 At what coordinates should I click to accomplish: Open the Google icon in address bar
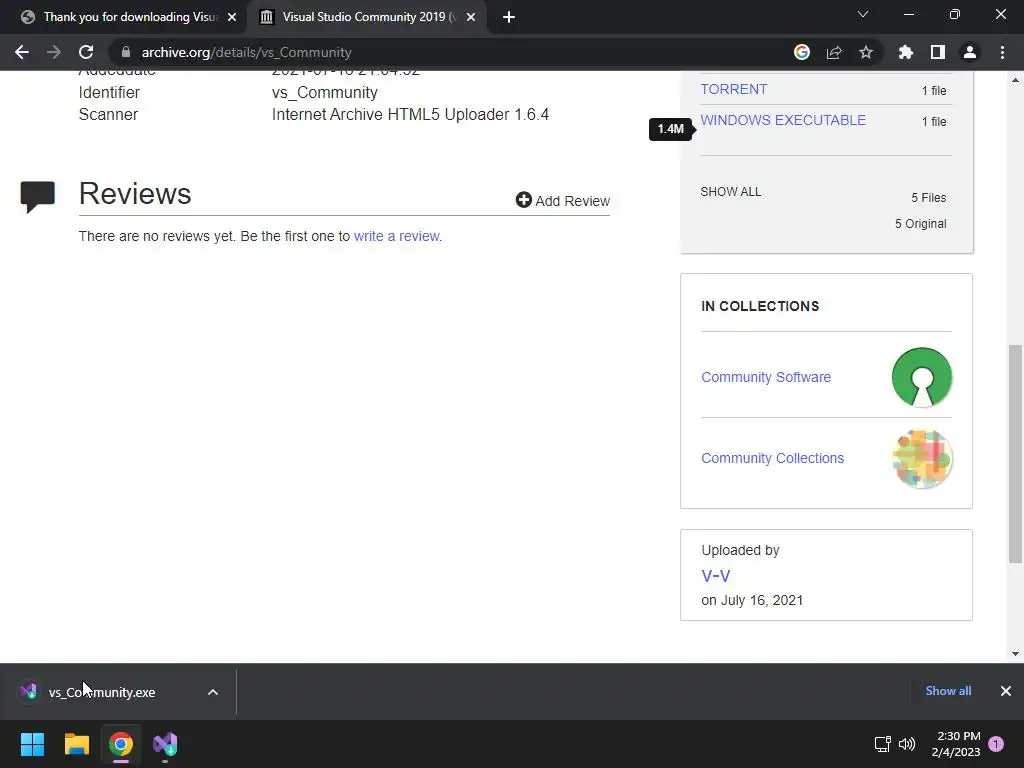[802, 52]
